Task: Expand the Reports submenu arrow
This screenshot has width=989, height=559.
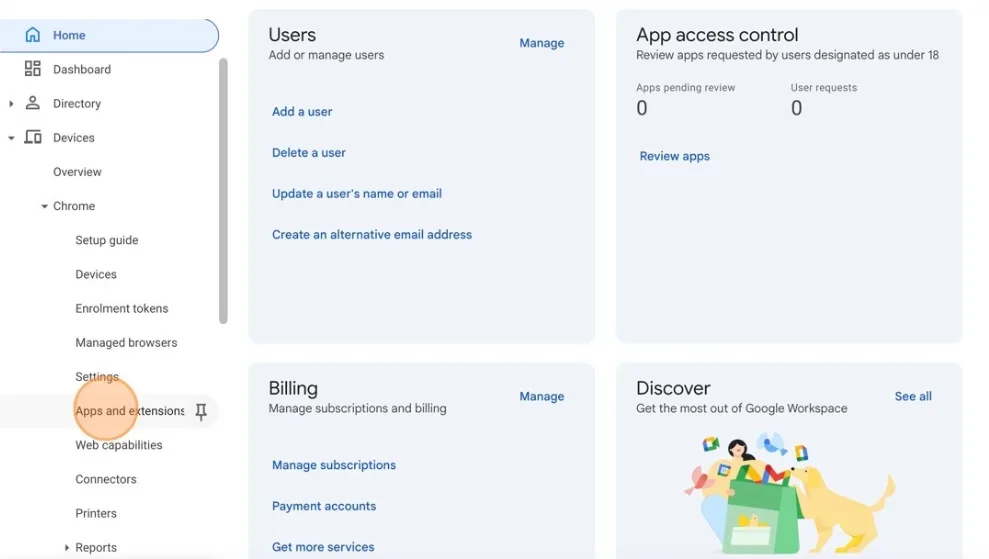Action: click(66, 548)
